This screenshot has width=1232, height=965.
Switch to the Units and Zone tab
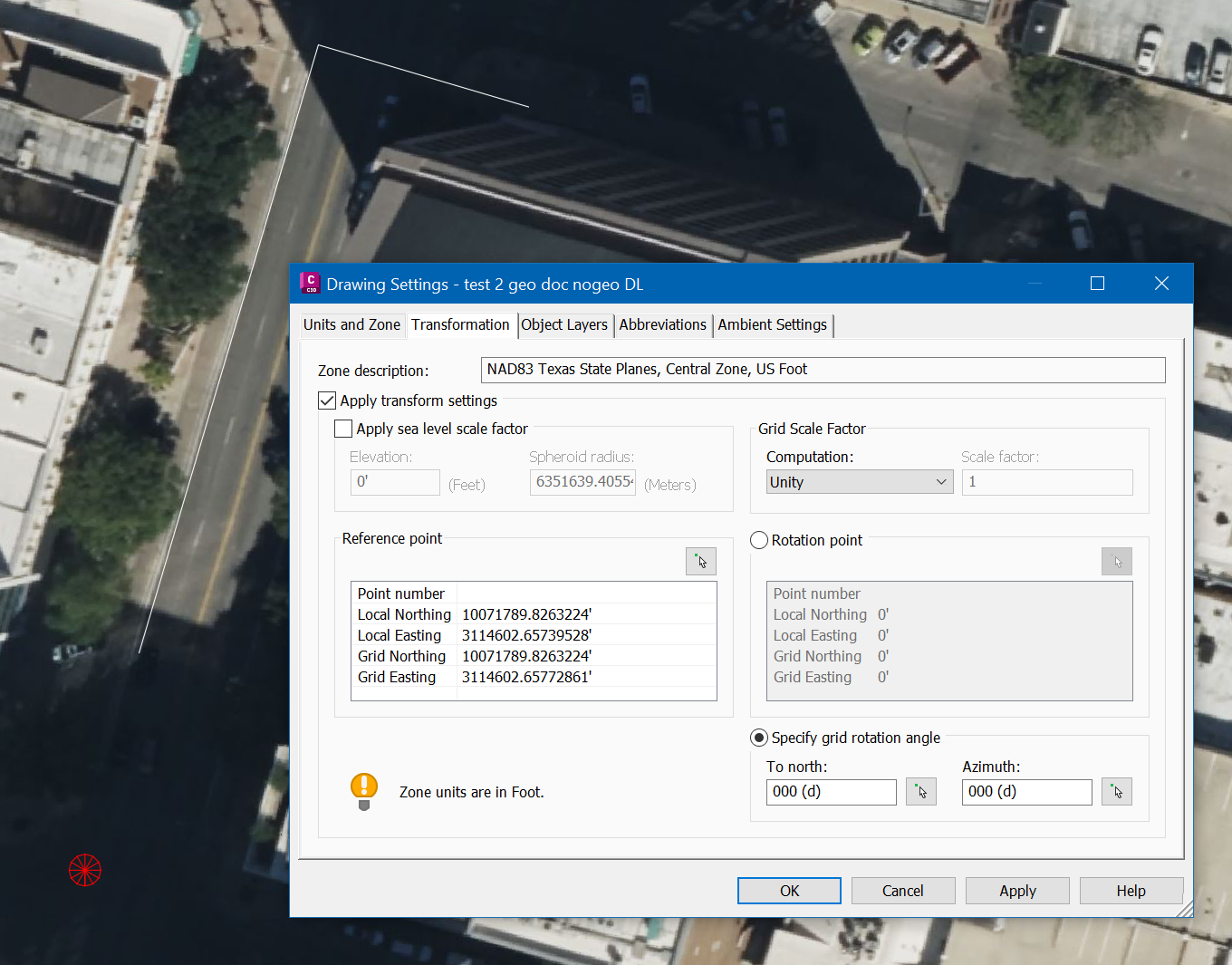(351, 324)
